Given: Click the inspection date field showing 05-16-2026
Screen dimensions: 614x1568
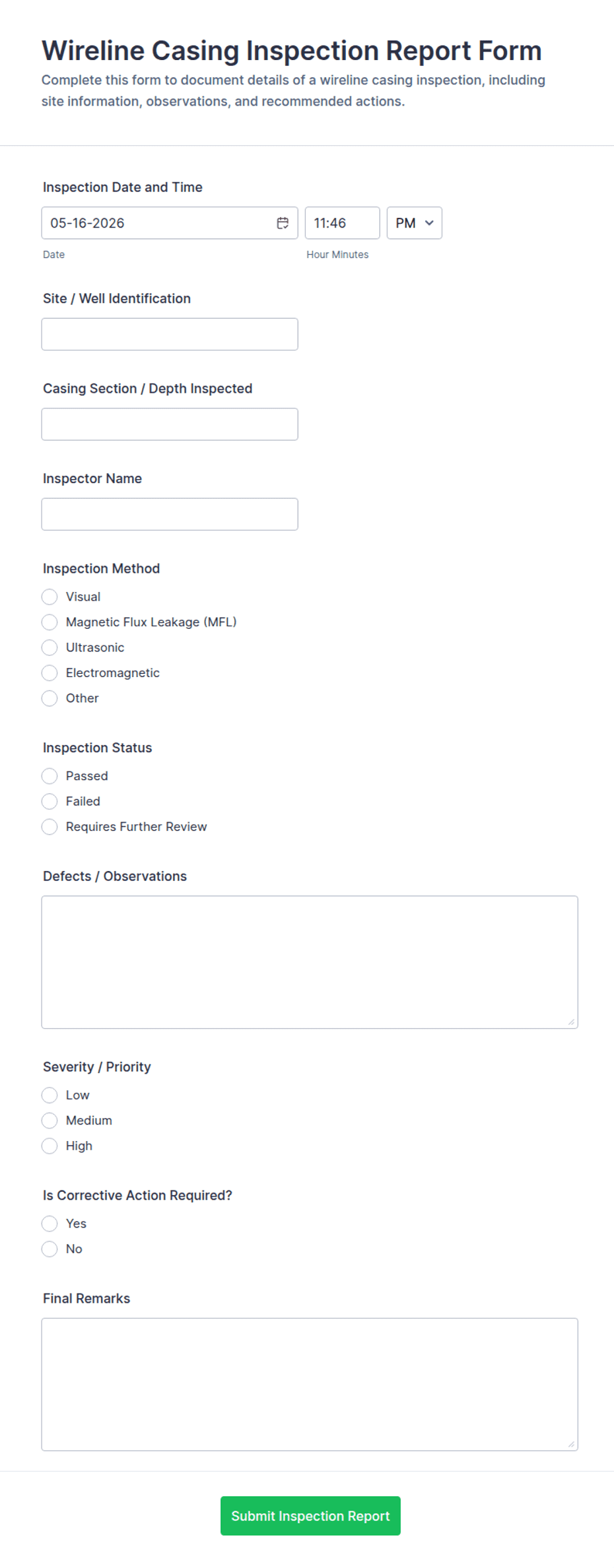Looking at the screenshot, I should pyautogui.click(x=170, y=223).
